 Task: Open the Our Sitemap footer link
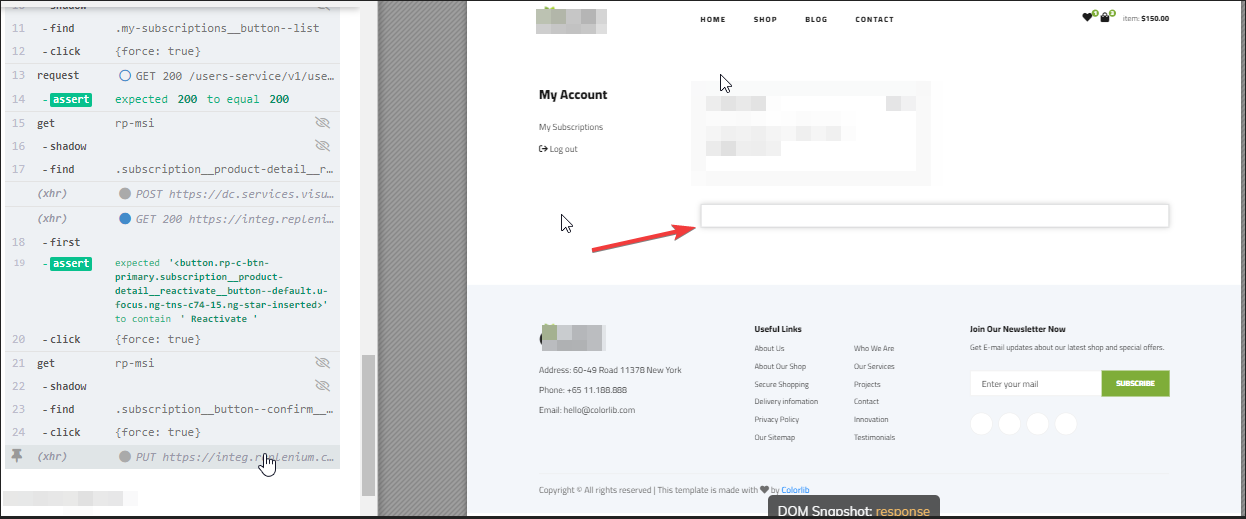(x=775, y=437)
